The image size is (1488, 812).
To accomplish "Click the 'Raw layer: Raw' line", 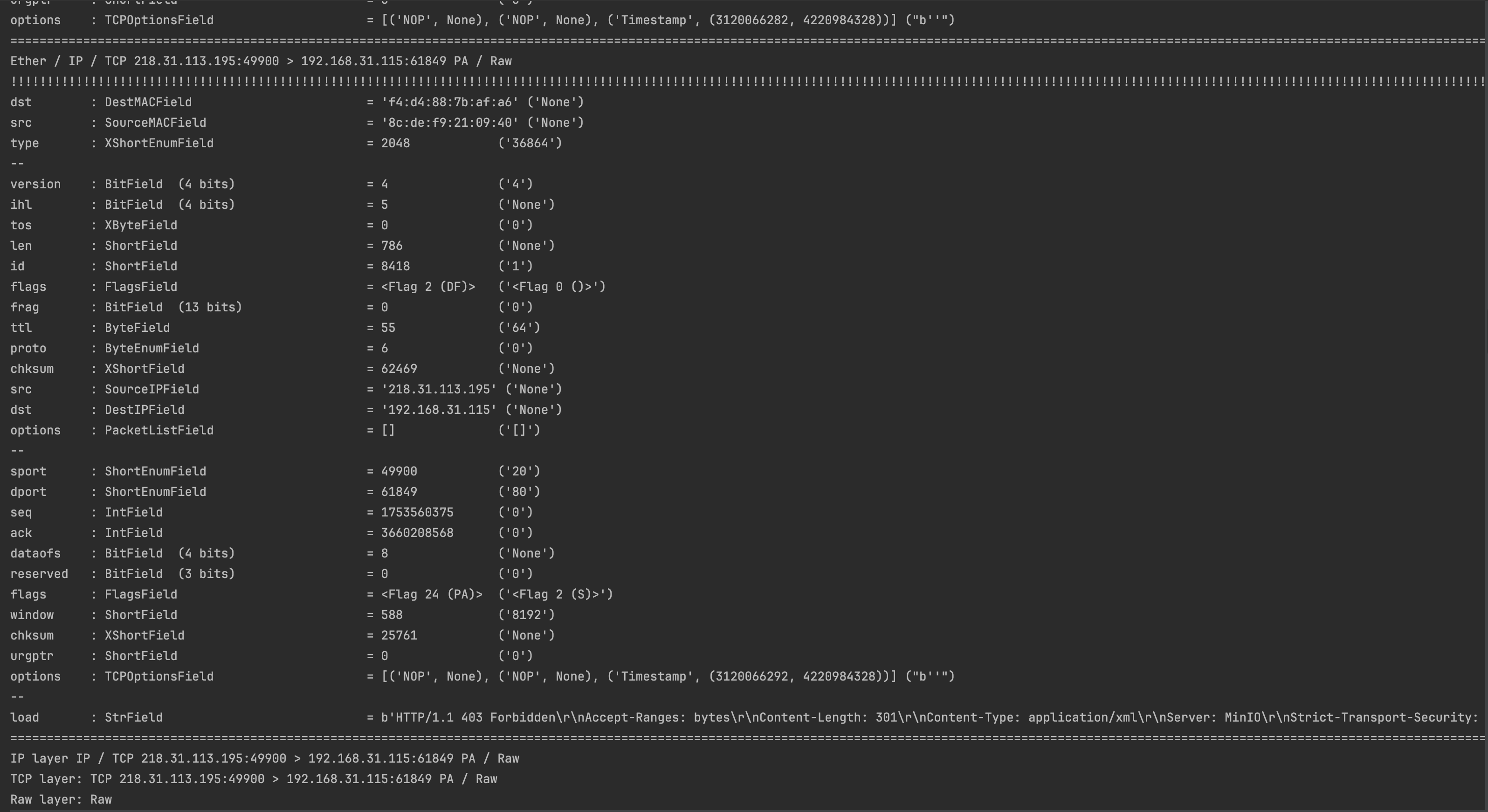I will [x=61, y=799].
